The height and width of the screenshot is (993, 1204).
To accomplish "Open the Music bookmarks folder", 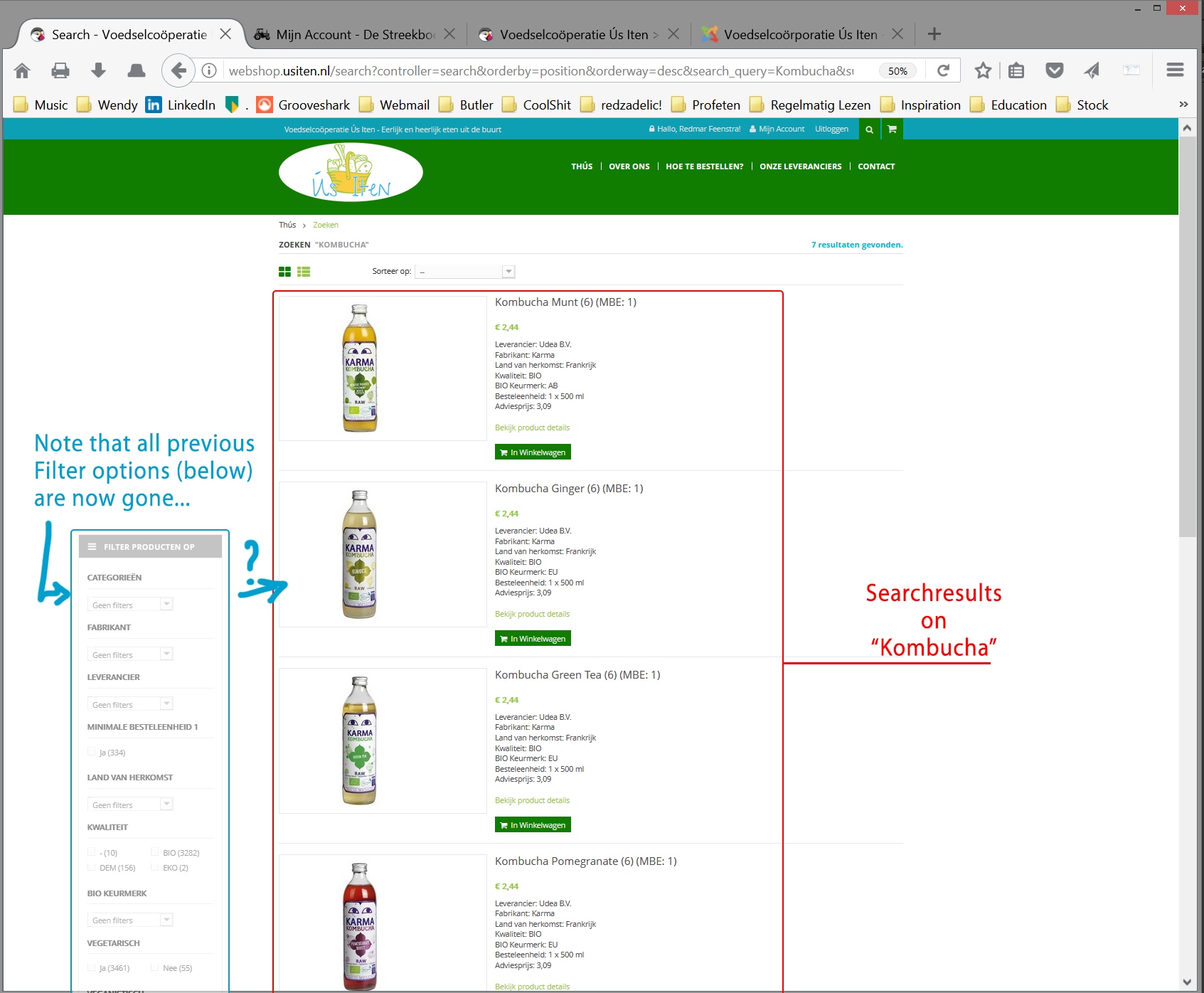I will click(41, 105).
